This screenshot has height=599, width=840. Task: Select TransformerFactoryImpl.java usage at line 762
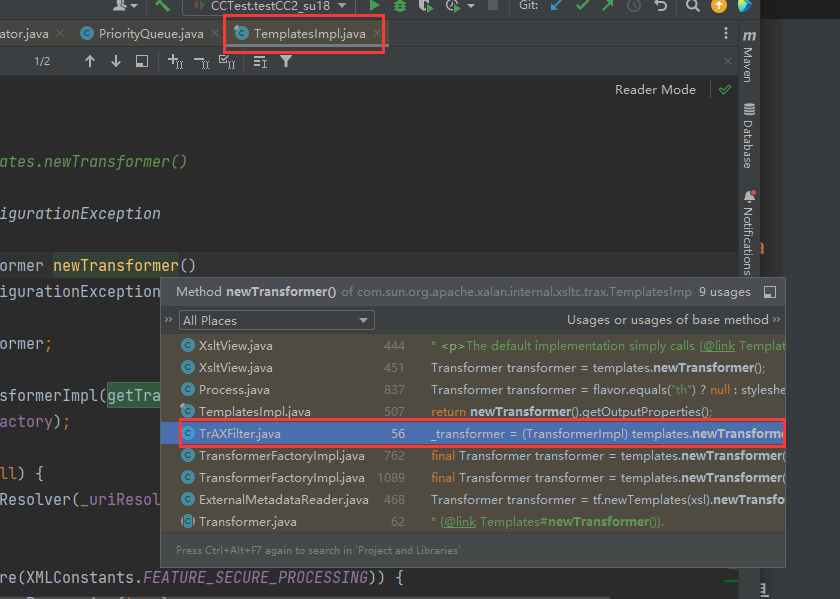pos(473,455)
